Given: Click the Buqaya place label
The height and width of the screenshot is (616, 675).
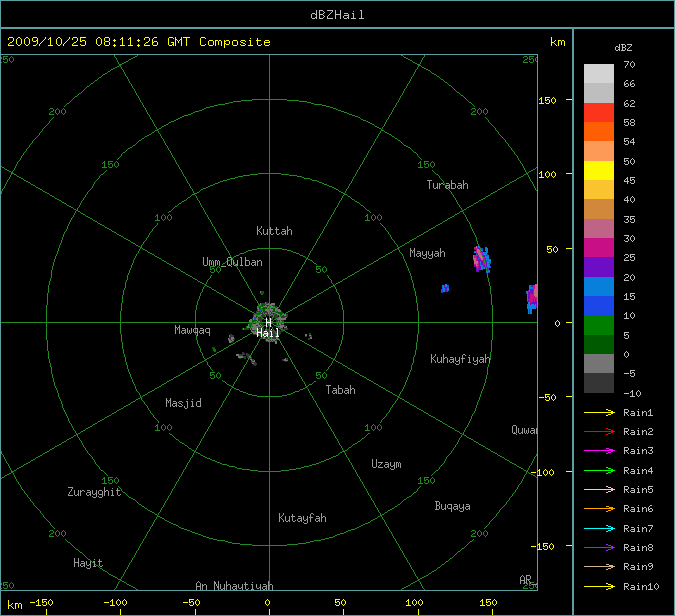Looking at the screenshot, I should tap(452, 506).
